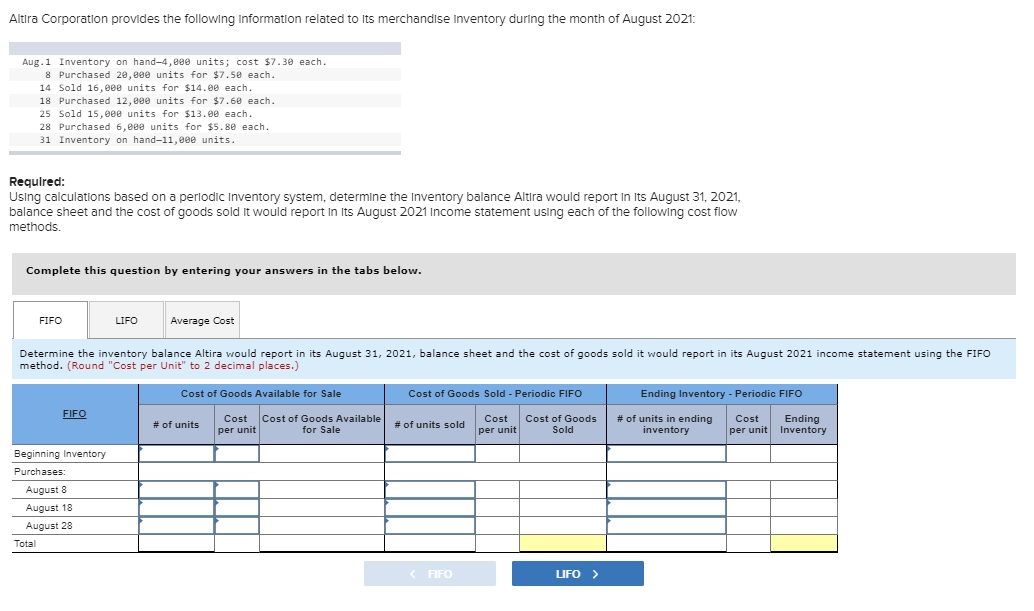The width and height of the screenshot is (1034, 611).
Task: Open the Average Cost tab
Action: click(x=202, y=320)
